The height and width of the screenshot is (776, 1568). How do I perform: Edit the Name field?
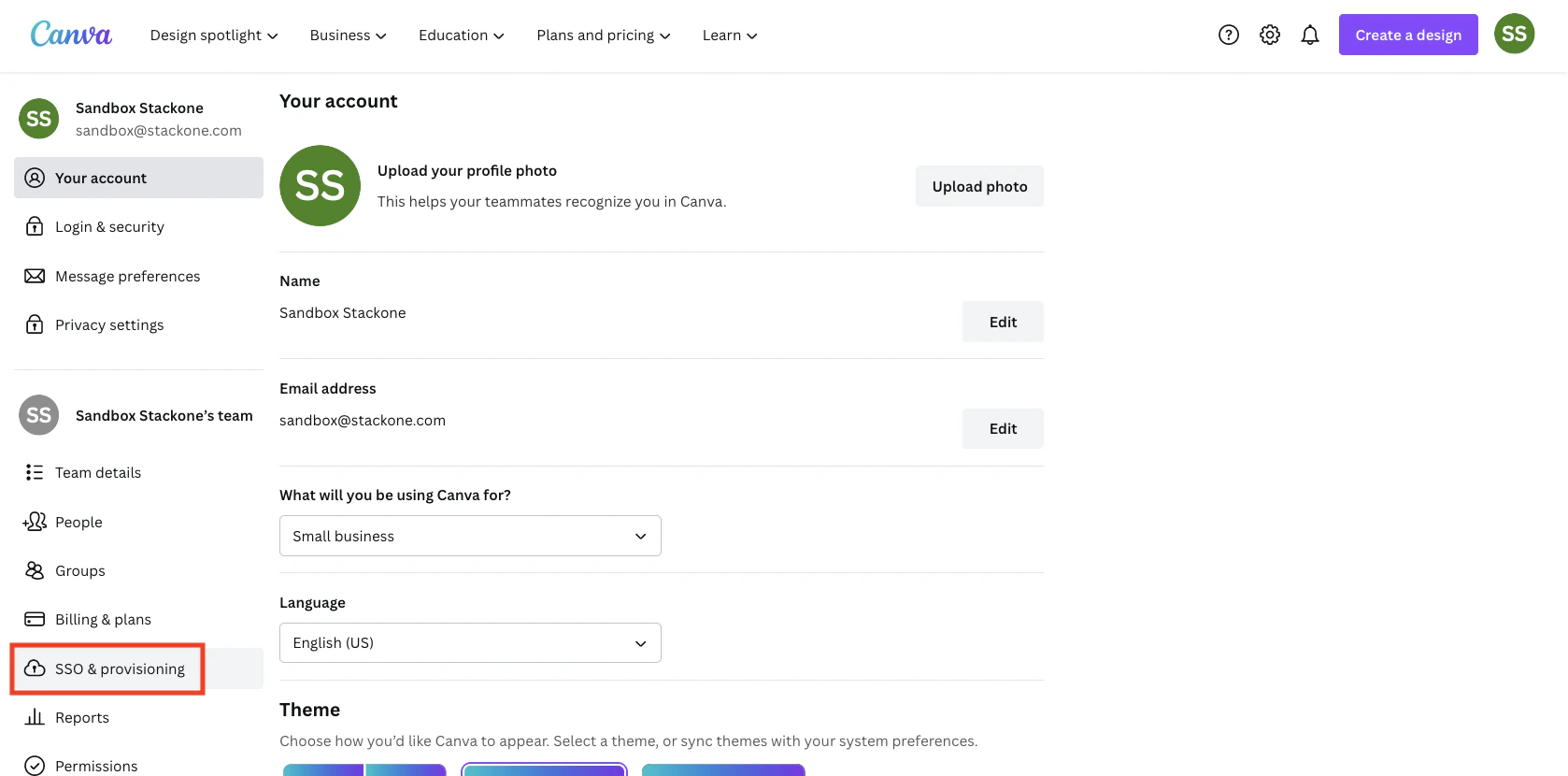[1003, 322]
